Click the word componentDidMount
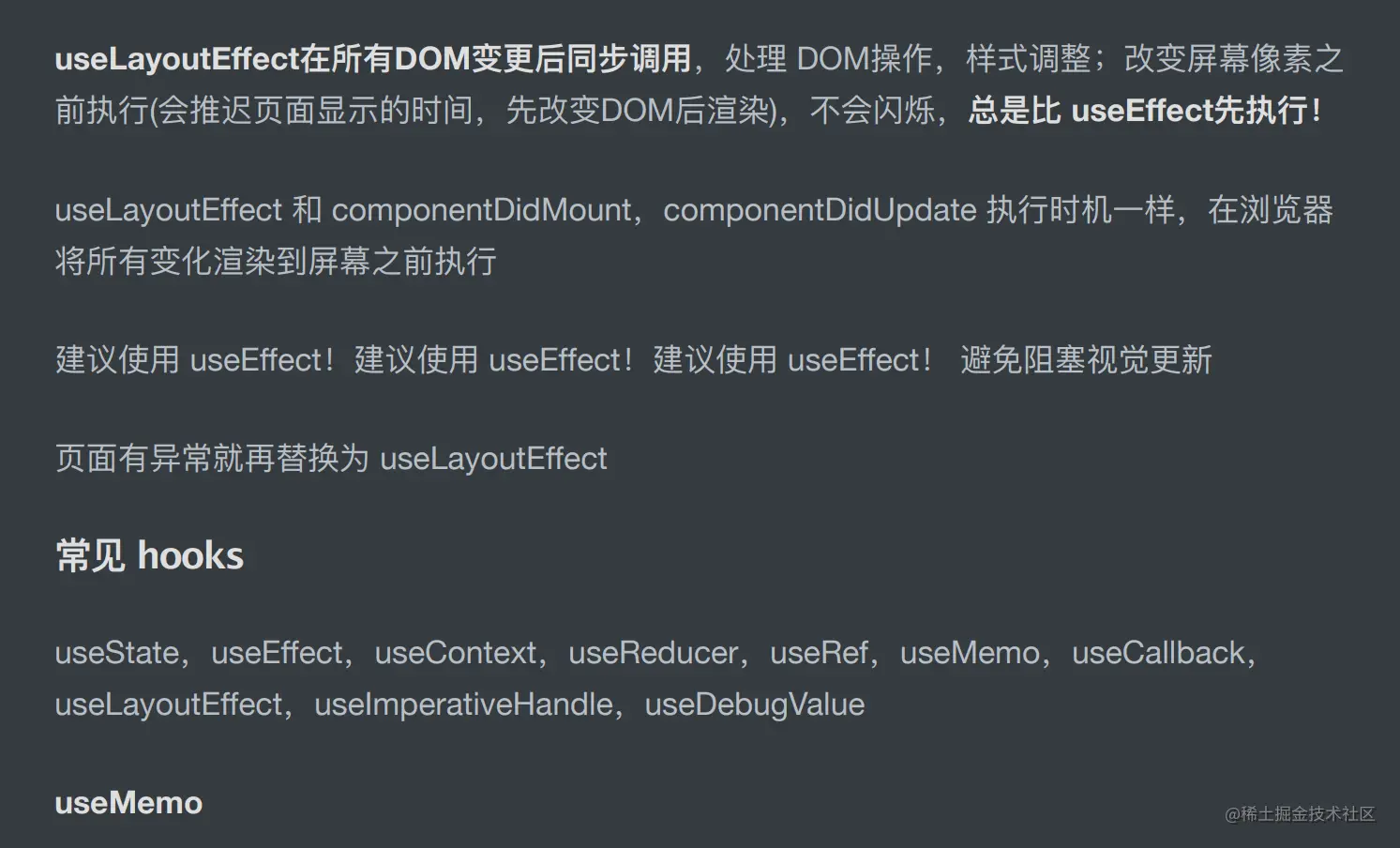Viewport: 1400px width, 848px height. click(x=481, y=210)
